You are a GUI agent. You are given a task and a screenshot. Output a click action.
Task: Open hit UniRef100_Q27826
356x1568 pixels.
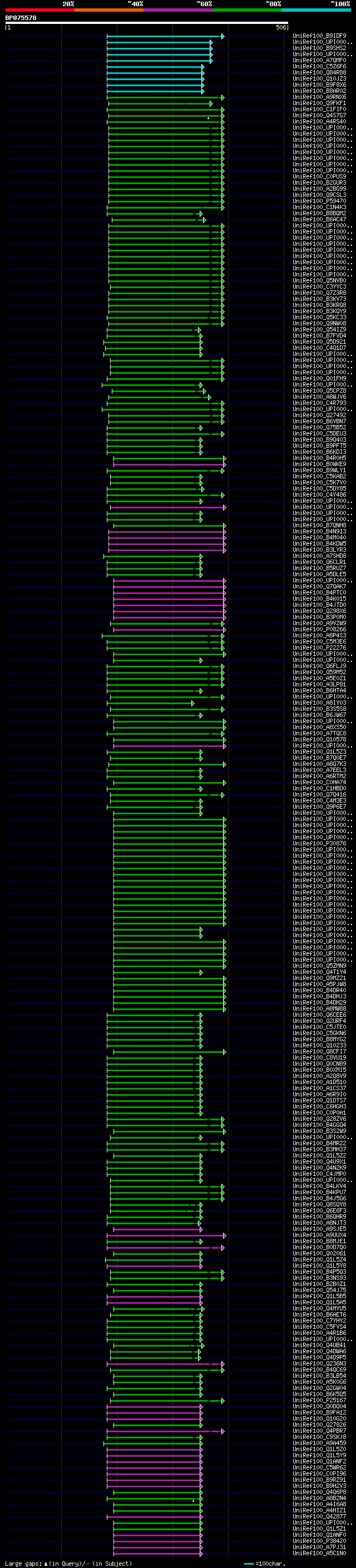point(319,1424)
